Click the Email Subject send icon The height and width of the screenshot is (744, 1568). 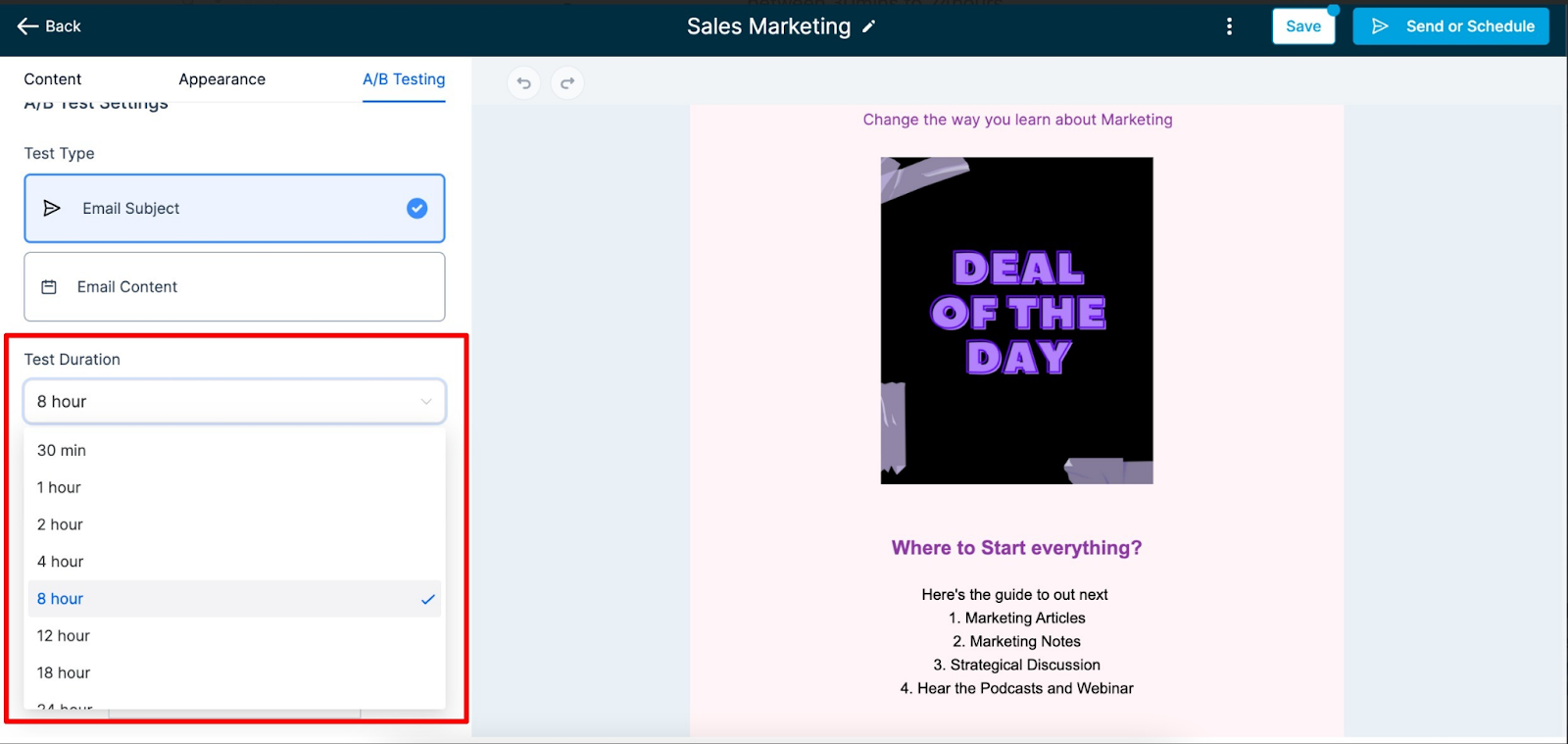(52, 208)
